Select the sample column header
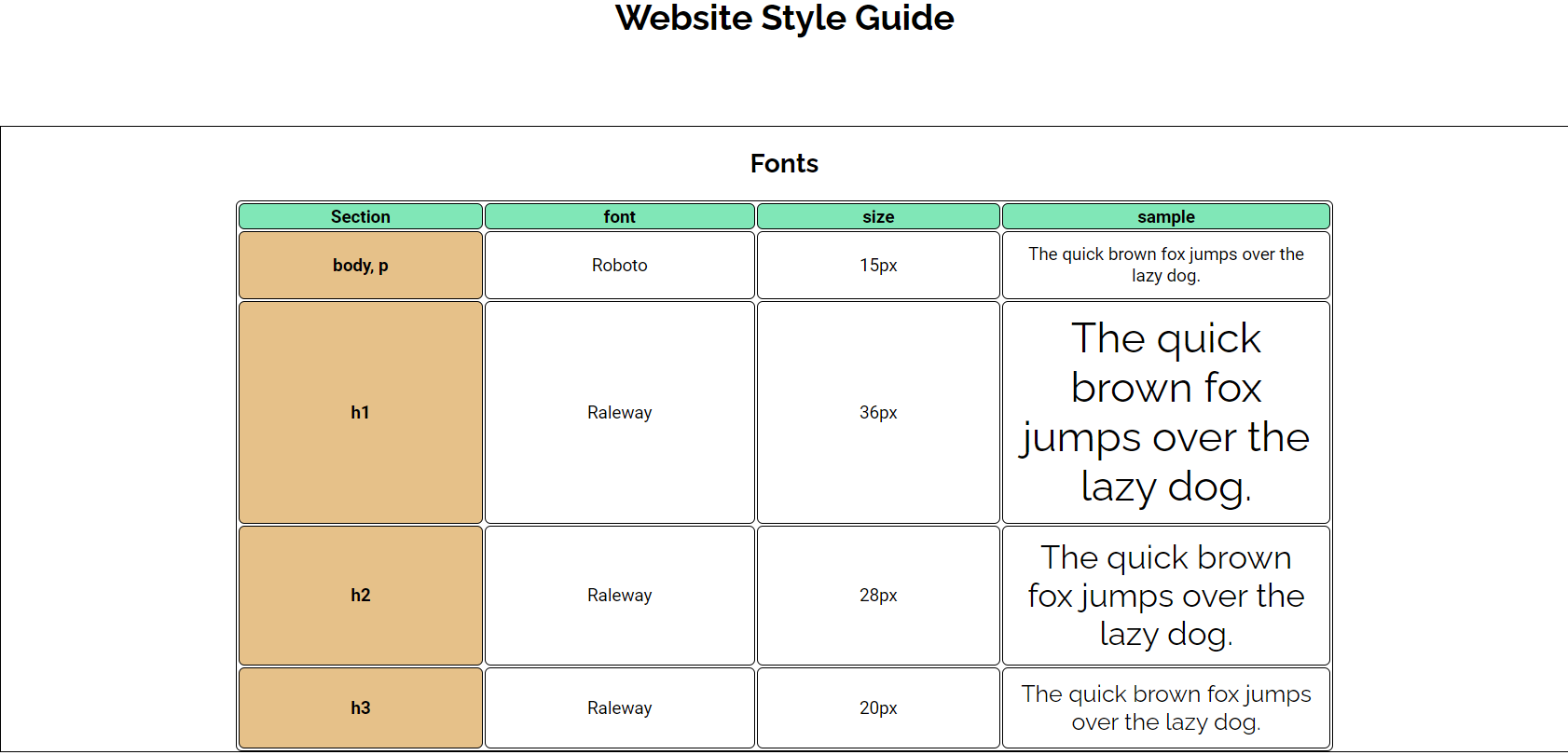Screen dimensions: 1568x755 tap(1166, 216)
